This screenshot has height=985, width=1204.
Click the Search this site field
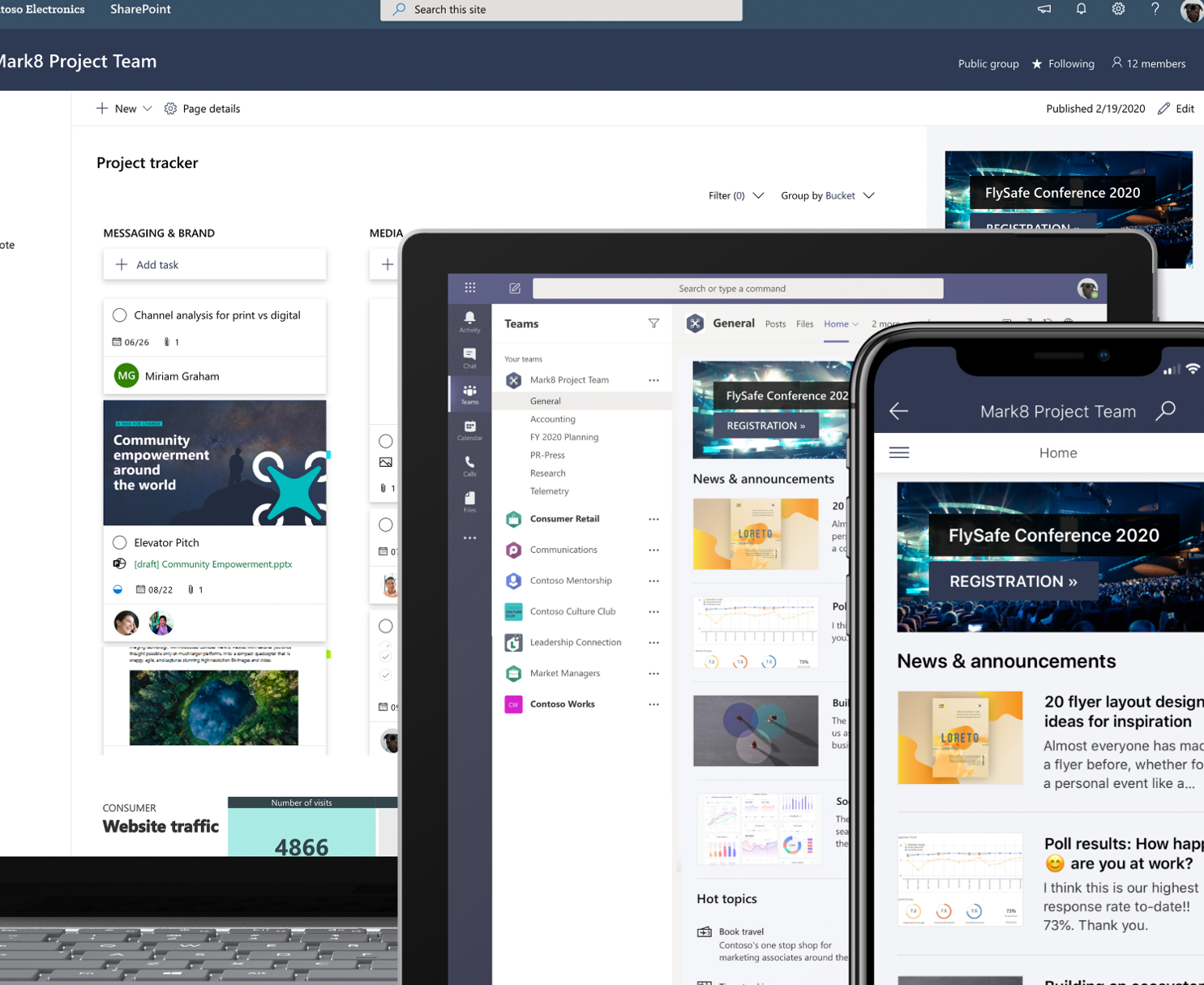(x=561, y=10)
